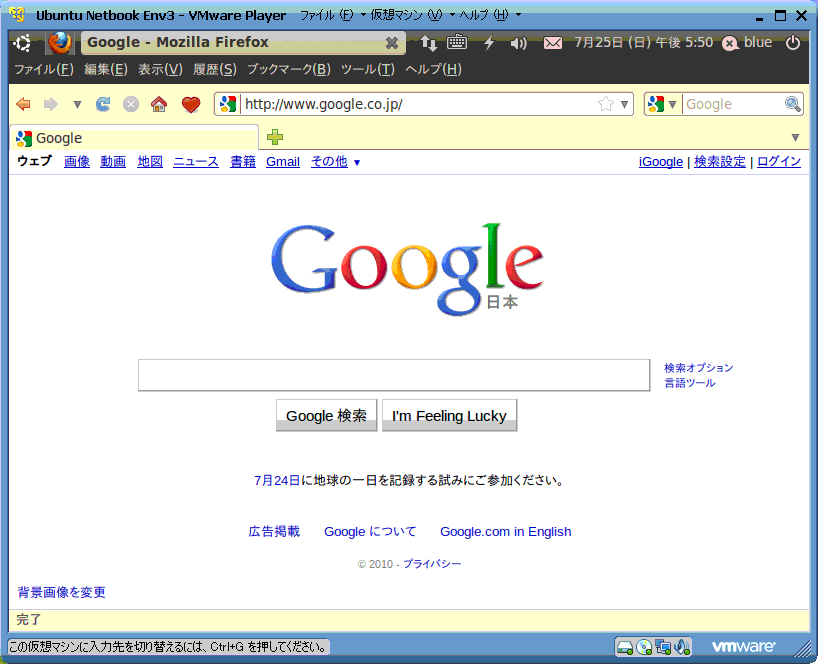The image size is (818, 664).
Task: Click 背景画像を変更 link
Action: tap(62, 592)
